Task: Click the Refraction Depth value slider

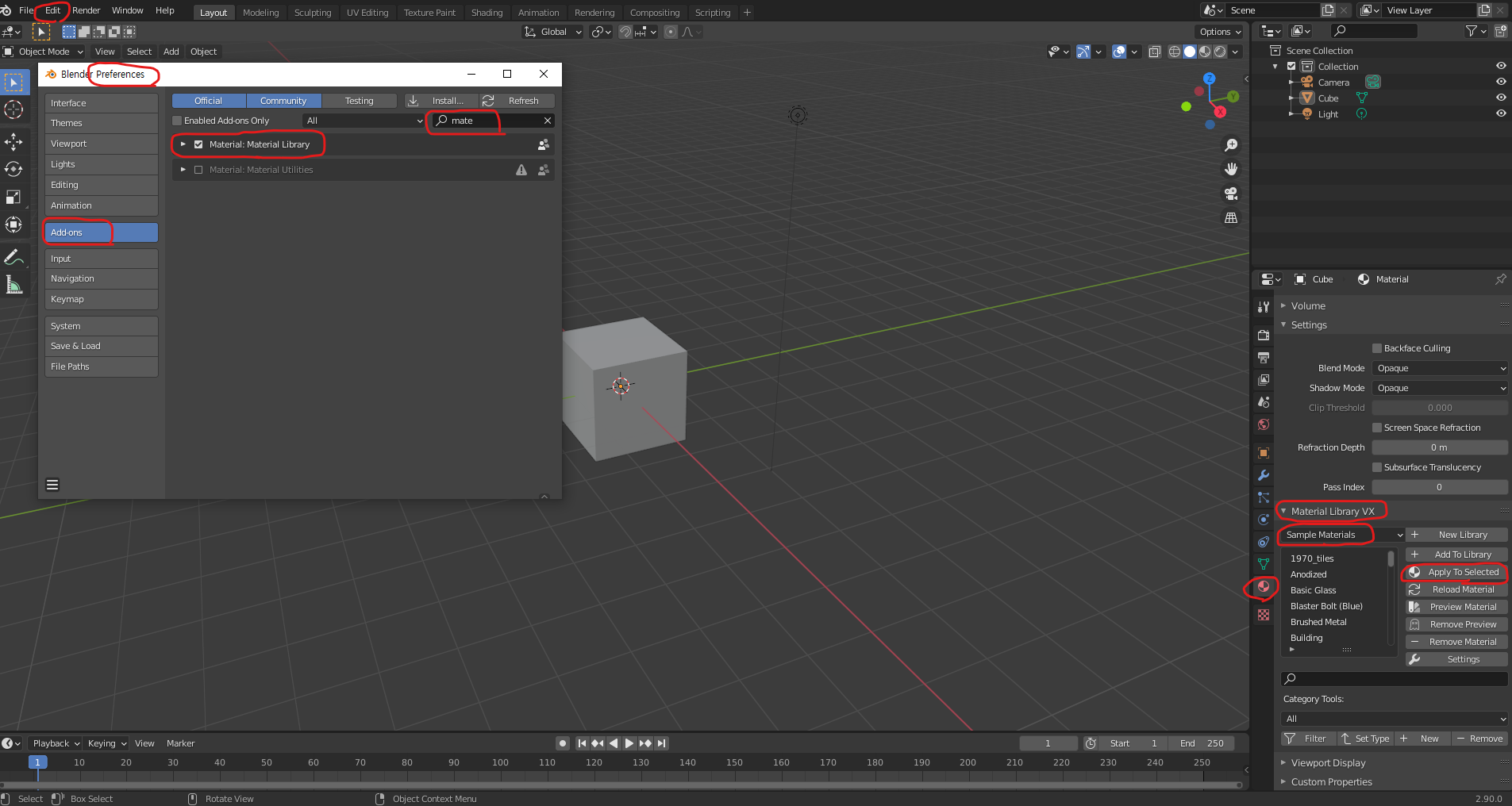Action: pos(1440,447)
